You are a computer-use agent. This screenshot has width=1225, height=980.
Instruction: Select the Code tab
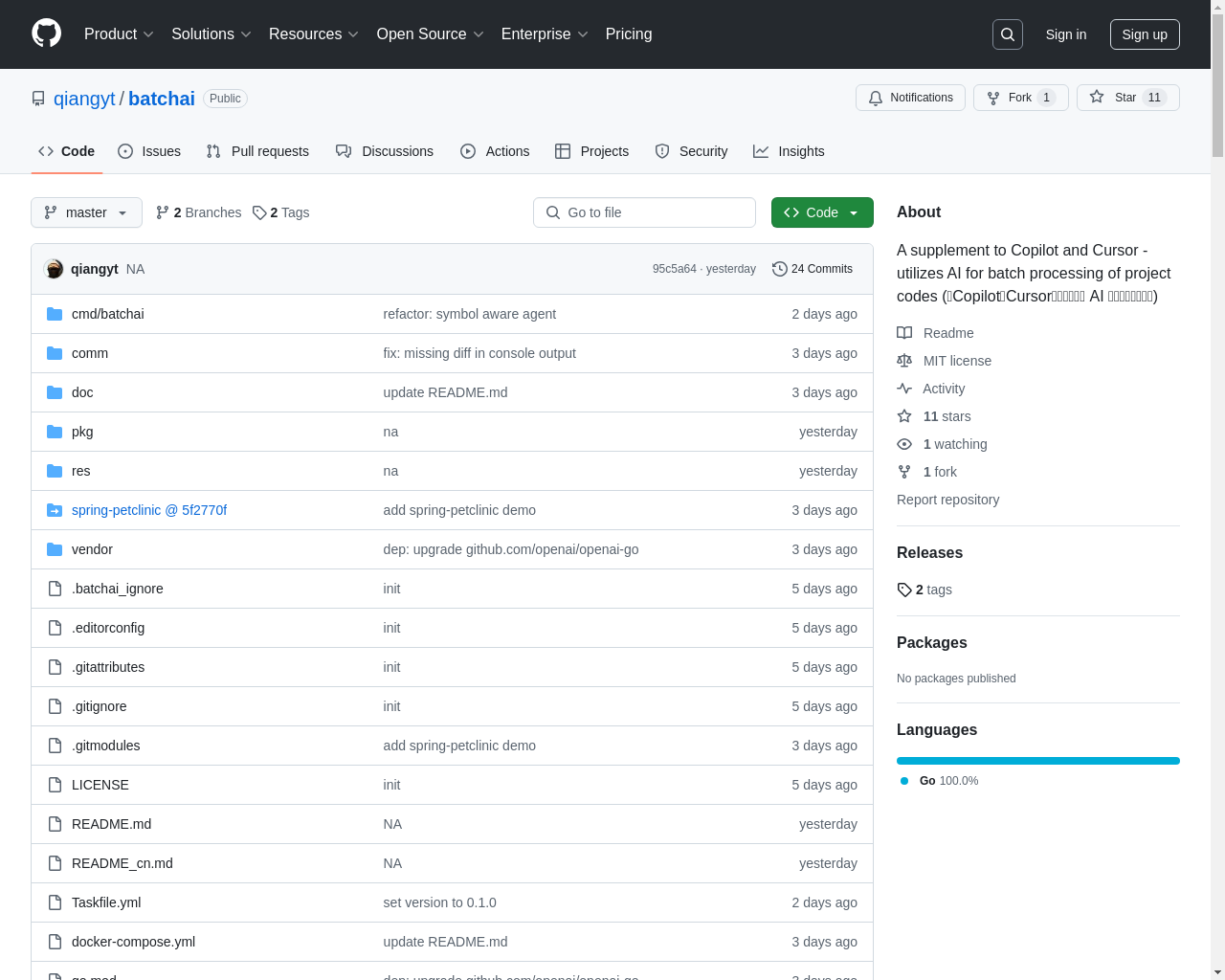(x=66, y=151)
